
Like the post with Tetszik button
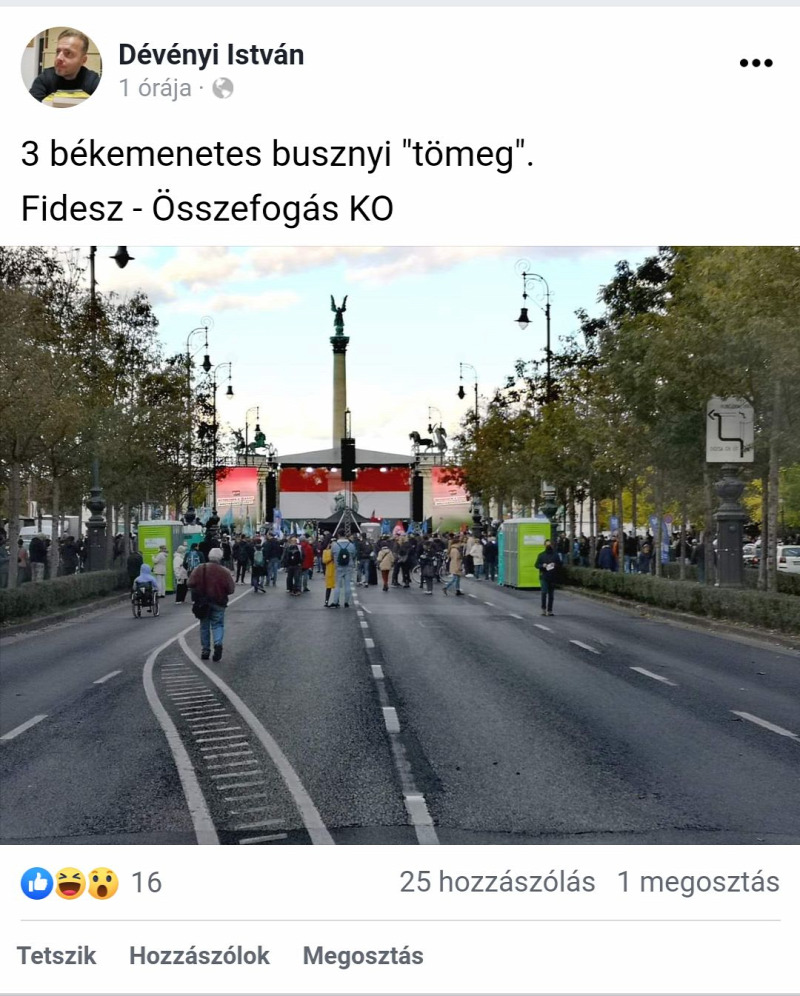point(57,955)
